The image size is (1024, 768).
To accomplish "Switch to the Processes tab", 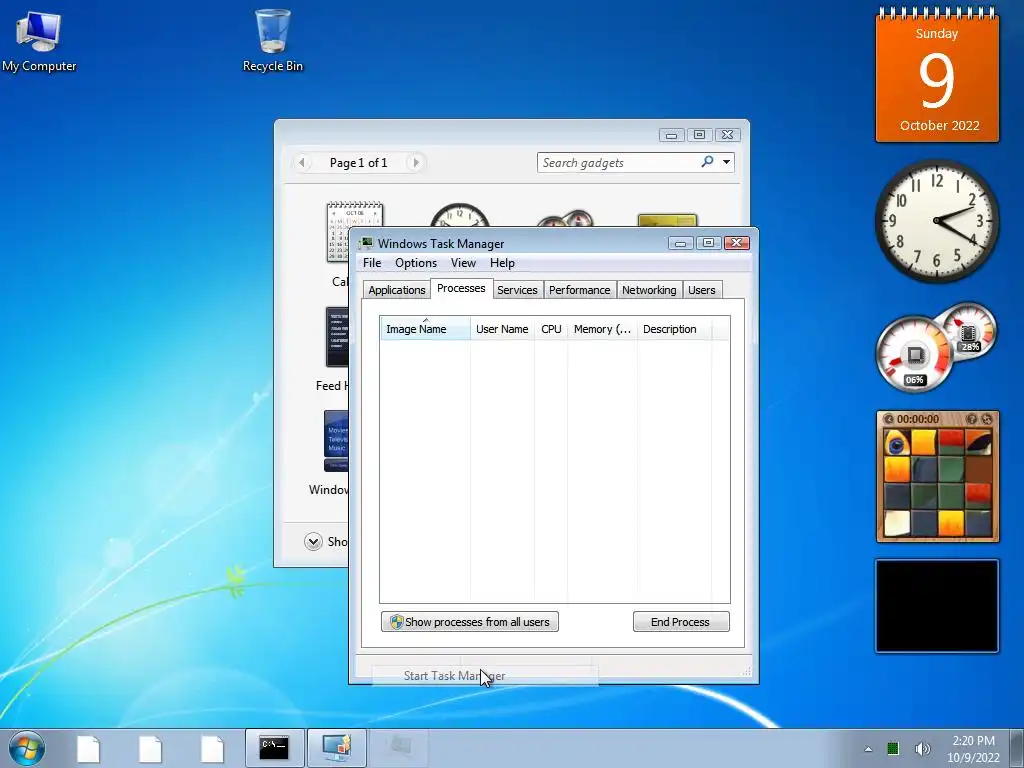I will click(x=461, y=288).
